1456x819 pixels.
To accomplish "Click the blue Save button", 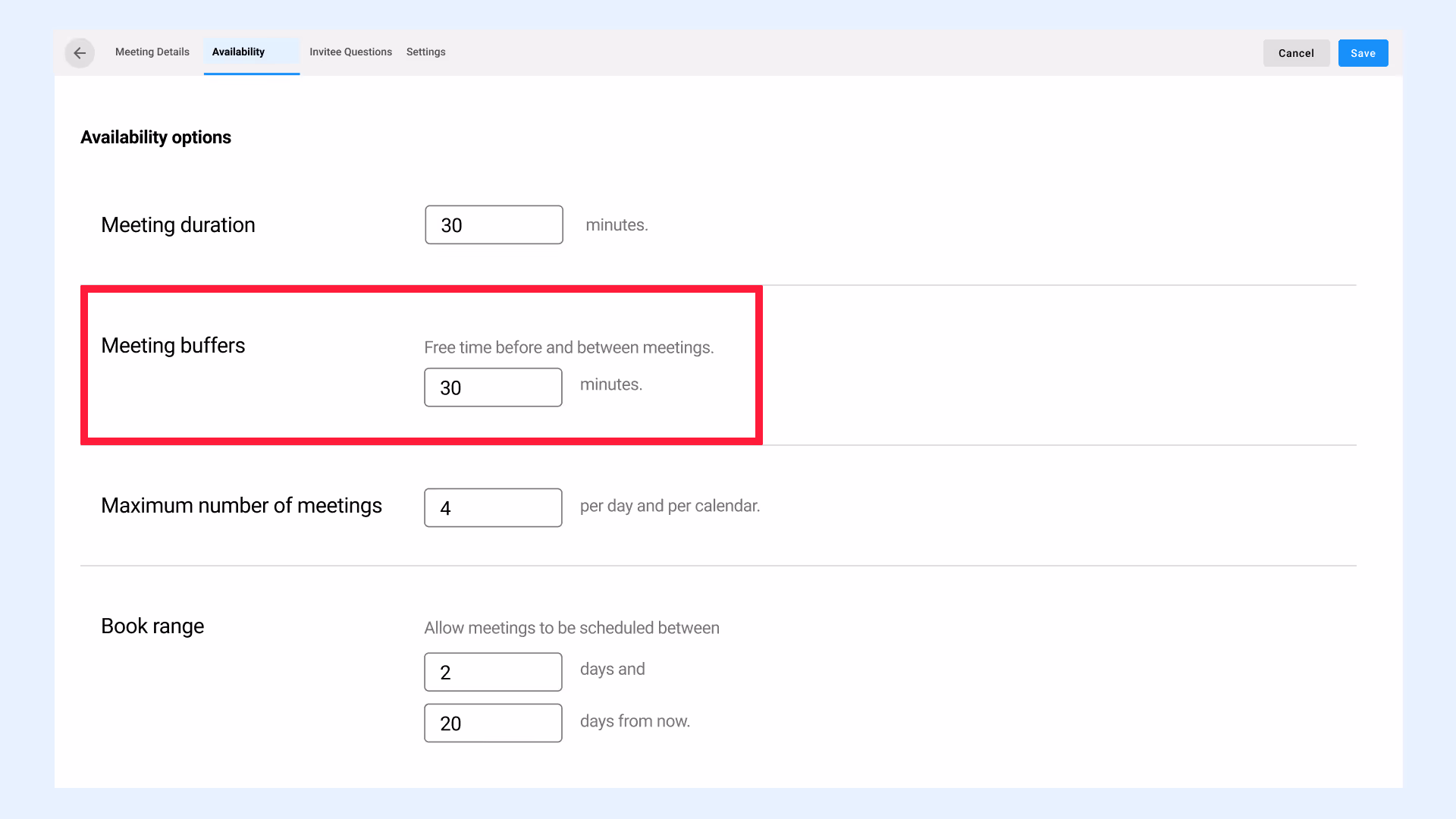I will 1363,53.
